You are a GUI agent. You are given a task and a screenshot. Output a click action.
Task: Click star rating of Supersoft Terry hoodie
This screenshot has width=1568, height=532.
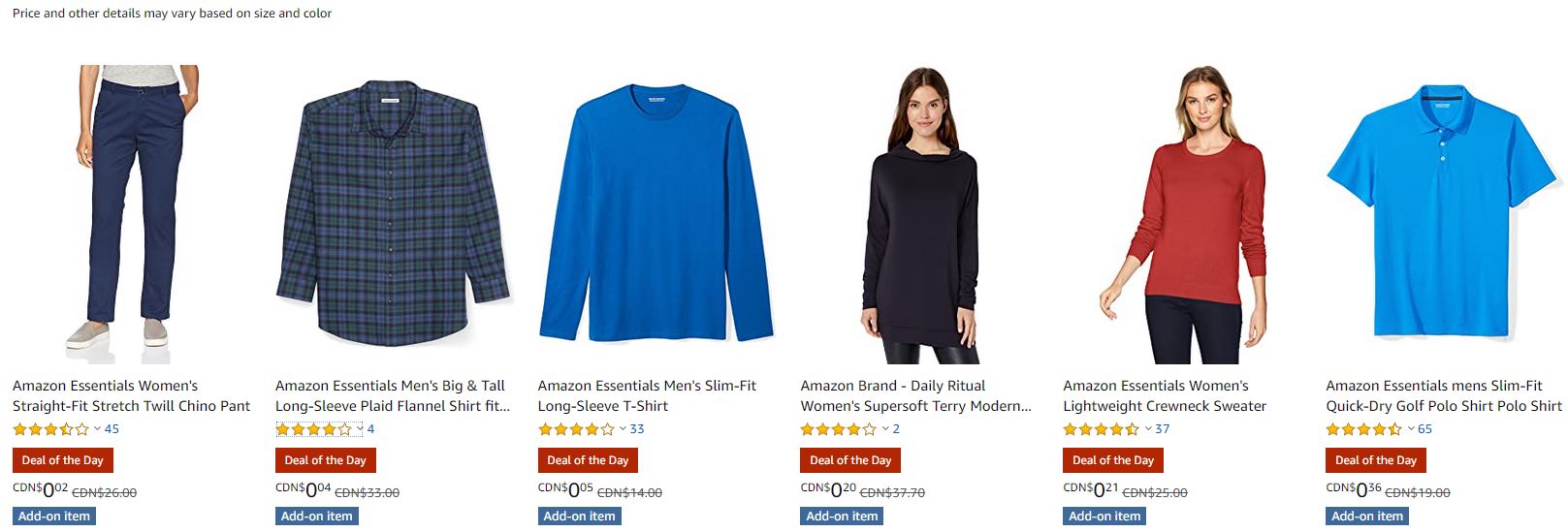tap(839, 429)
